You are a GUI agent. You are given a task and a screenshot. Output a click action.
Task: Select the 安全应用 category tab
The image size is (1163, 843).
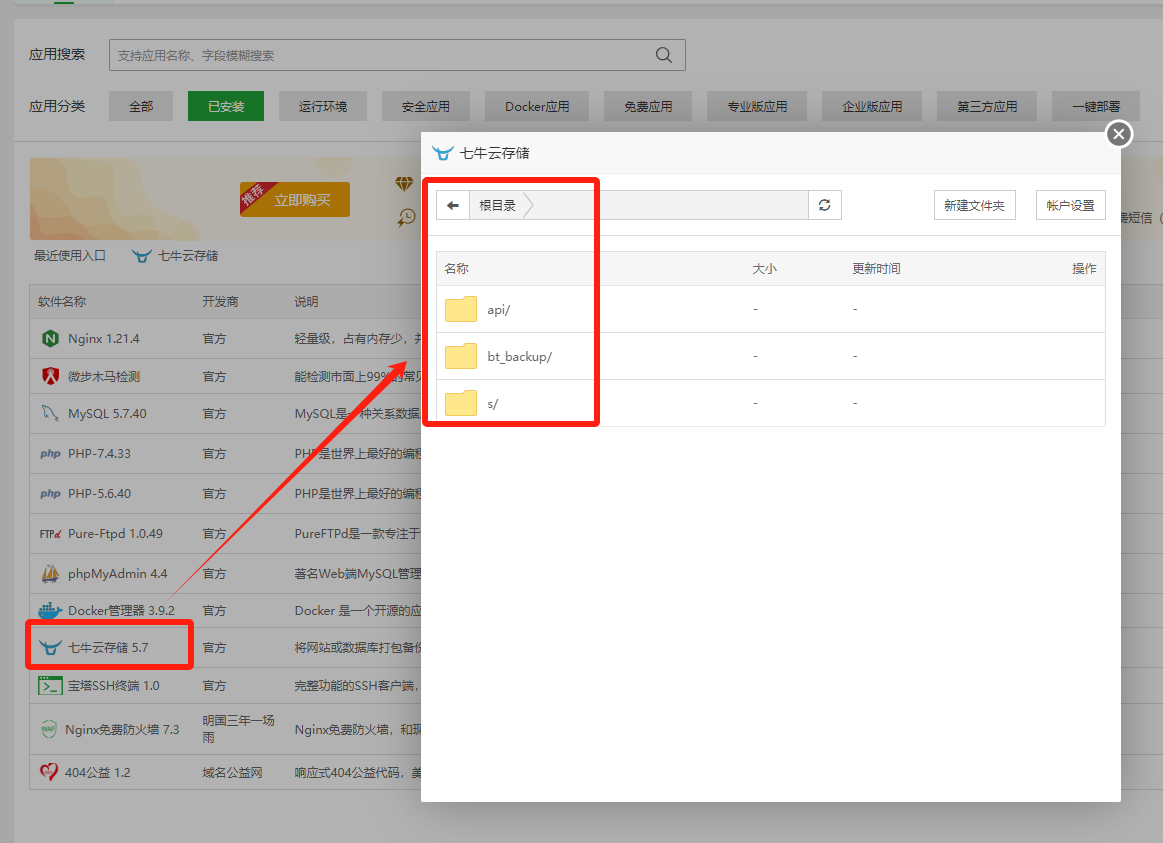pos(426,106)
